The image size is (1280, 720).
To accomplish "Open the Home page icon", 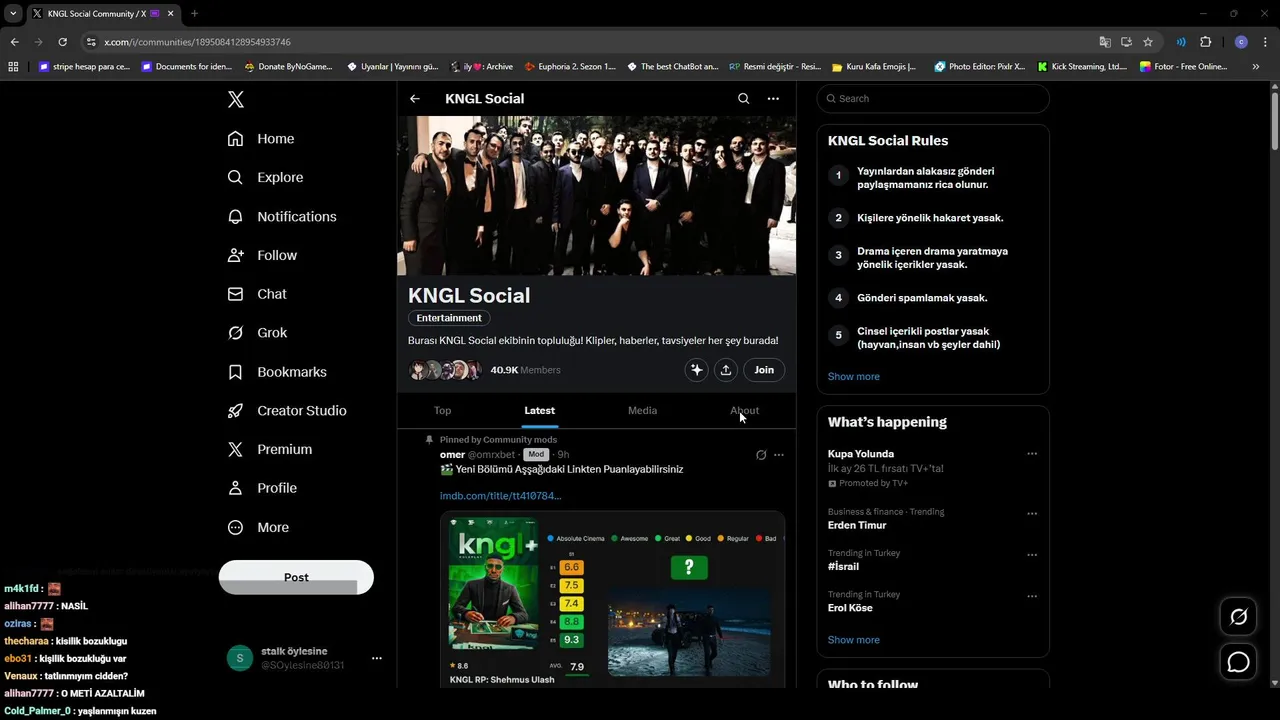I will tap(235, 139).
